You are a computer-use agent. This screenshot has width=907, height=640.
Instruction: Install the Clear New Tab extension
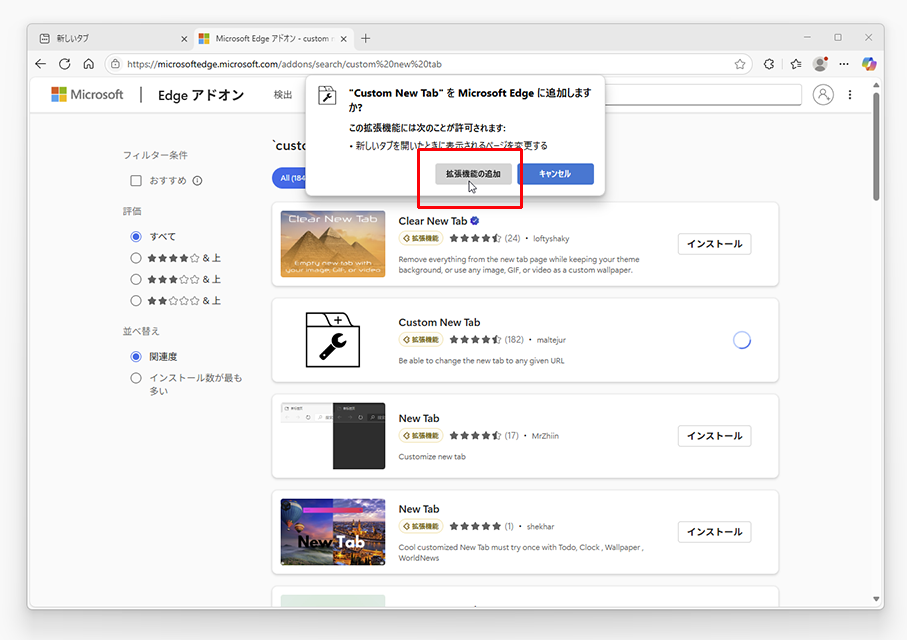click(x=714, y=244)
